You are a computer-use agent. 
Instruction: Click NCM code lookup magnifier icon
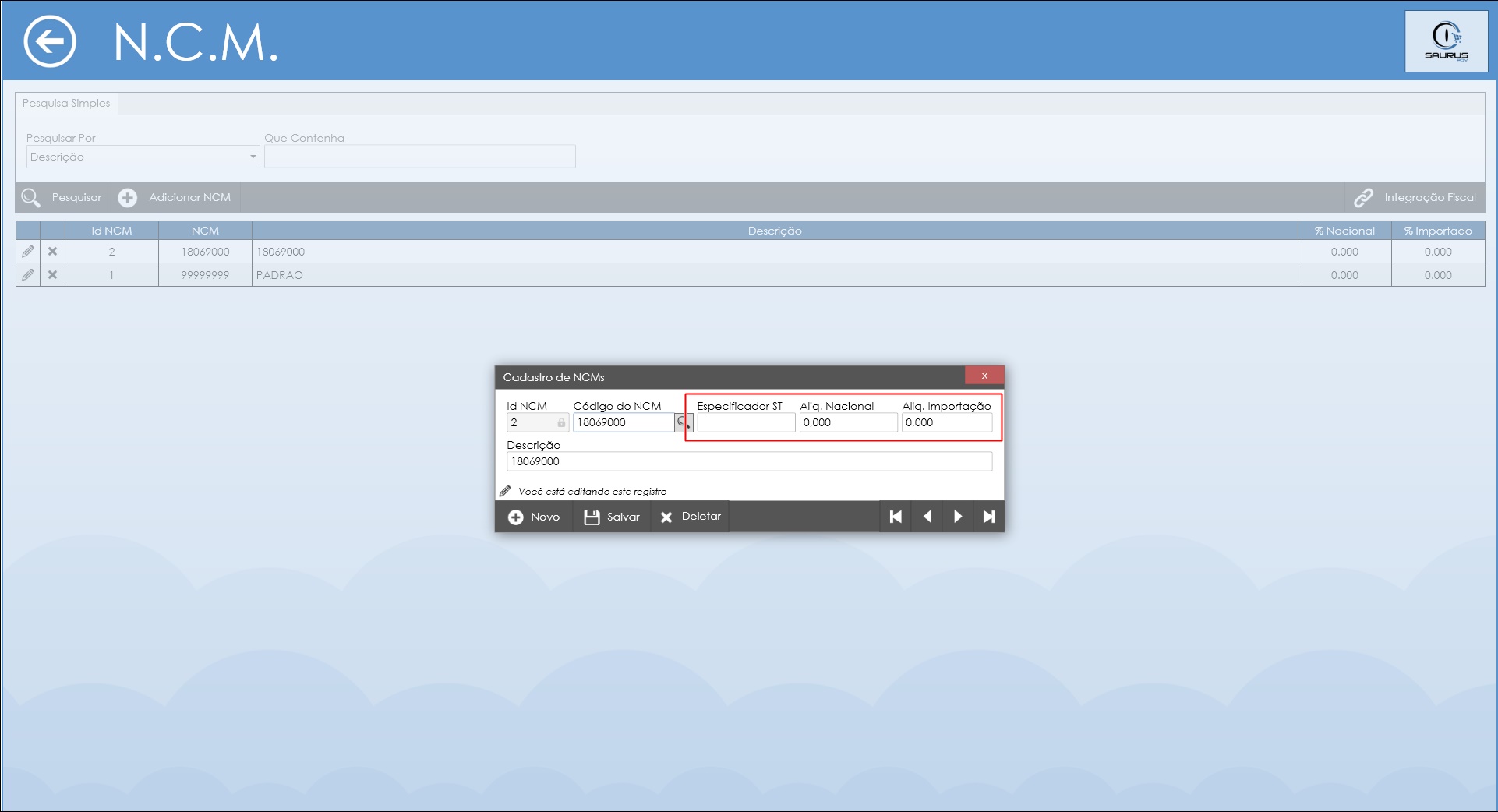(x=683, y=422)
